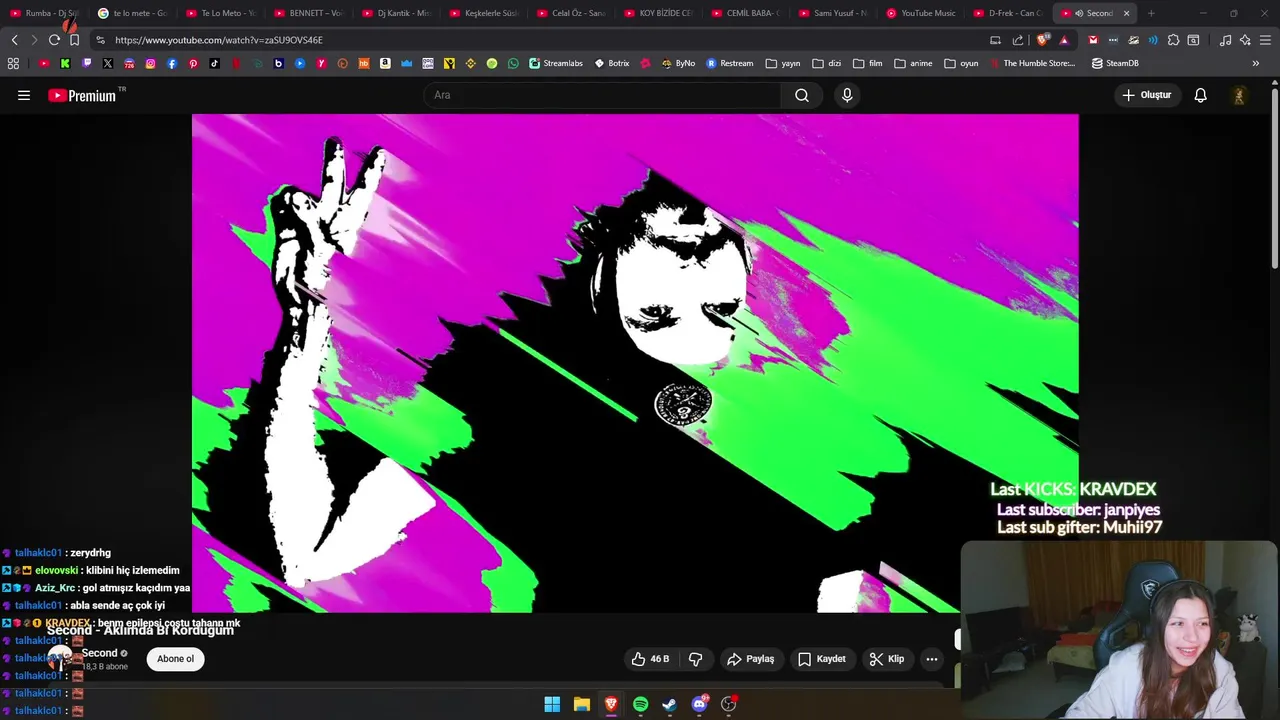Open Steam from the taskbar
Screen dimensions: 1280x720
pyautogui.click(x=670, y=704)
